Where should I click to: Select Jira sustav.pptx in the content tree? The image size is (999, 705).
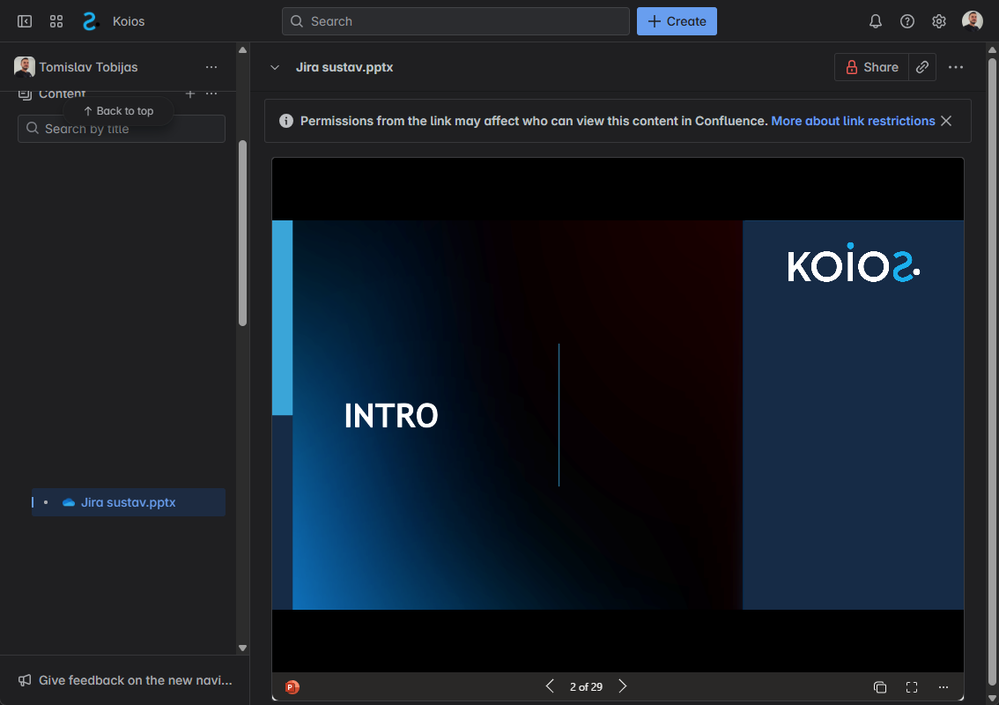(128, 502)
